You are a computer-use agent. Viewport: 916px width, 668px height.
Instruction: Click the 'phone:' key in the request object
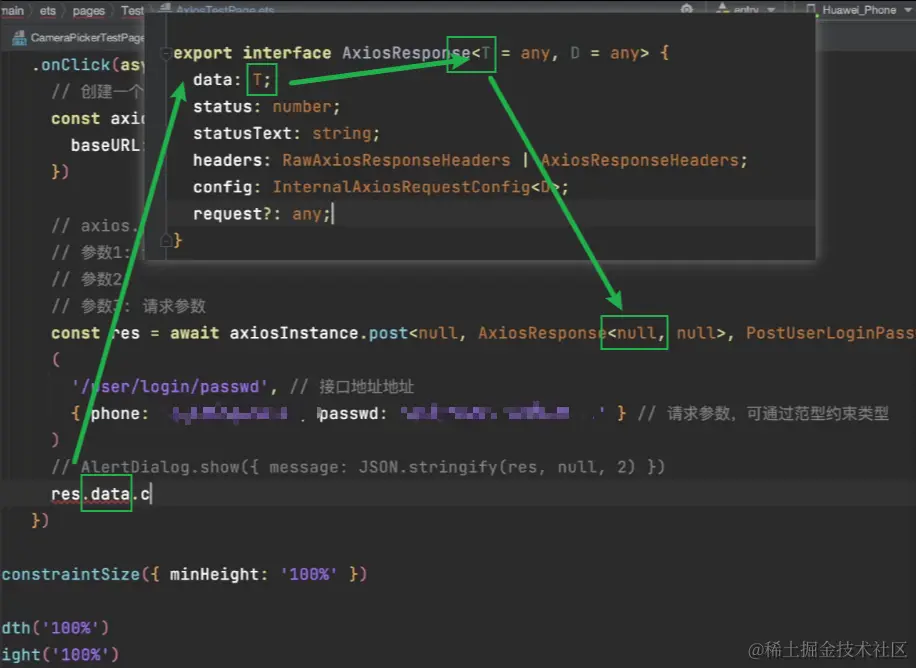(x=119, y=414)
